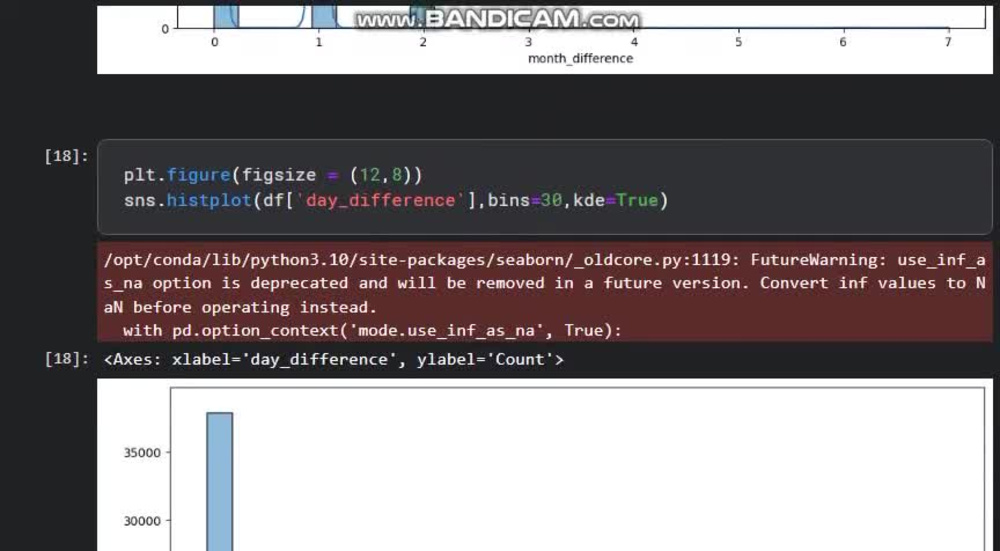Click the sns.histplot code line
Image resolution: width=1000 pixels, height=551 pixels.
396,200
